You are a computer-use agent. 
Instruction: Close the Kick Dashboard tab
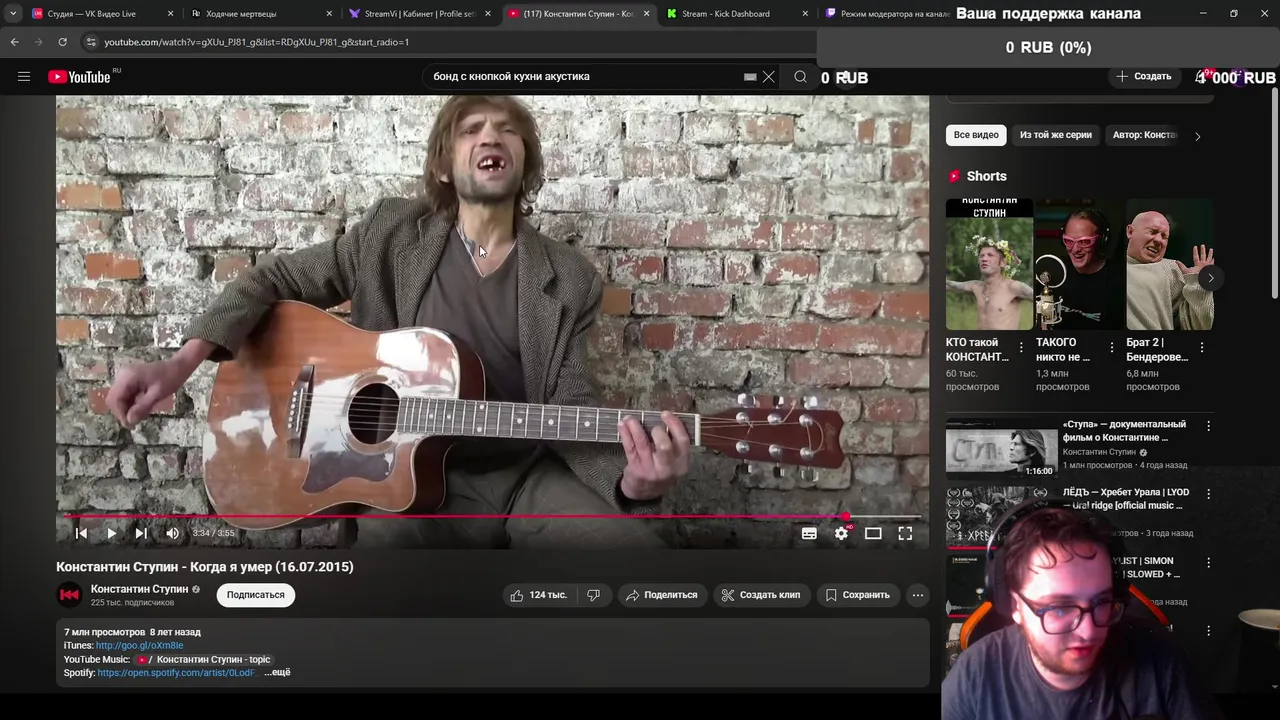tap(805, 14)
